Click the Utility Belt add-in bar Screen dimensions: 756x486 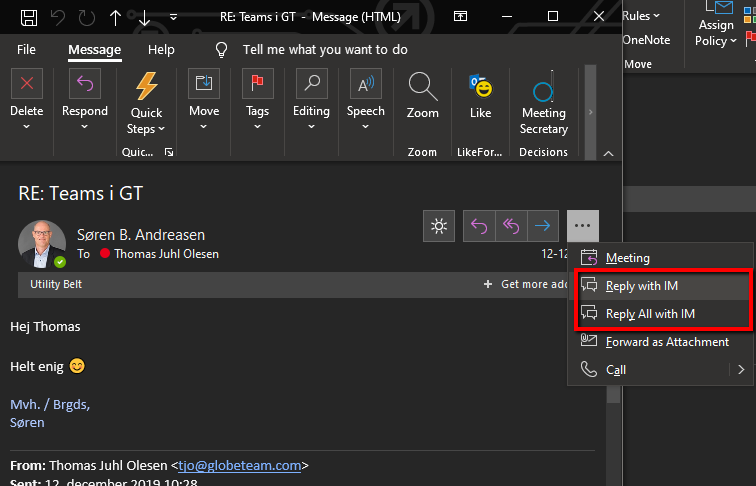point(56,284)
